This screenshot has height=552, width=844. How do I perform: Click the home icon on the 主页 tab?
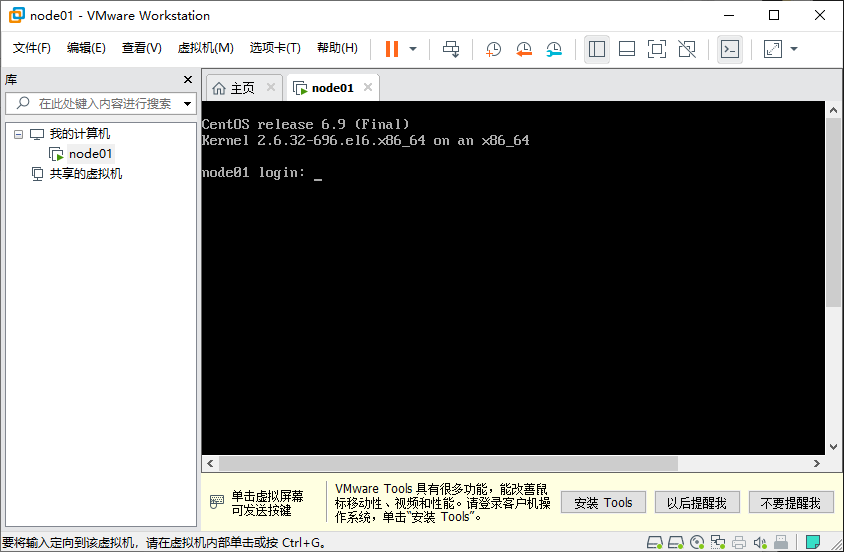pos(219,88)
